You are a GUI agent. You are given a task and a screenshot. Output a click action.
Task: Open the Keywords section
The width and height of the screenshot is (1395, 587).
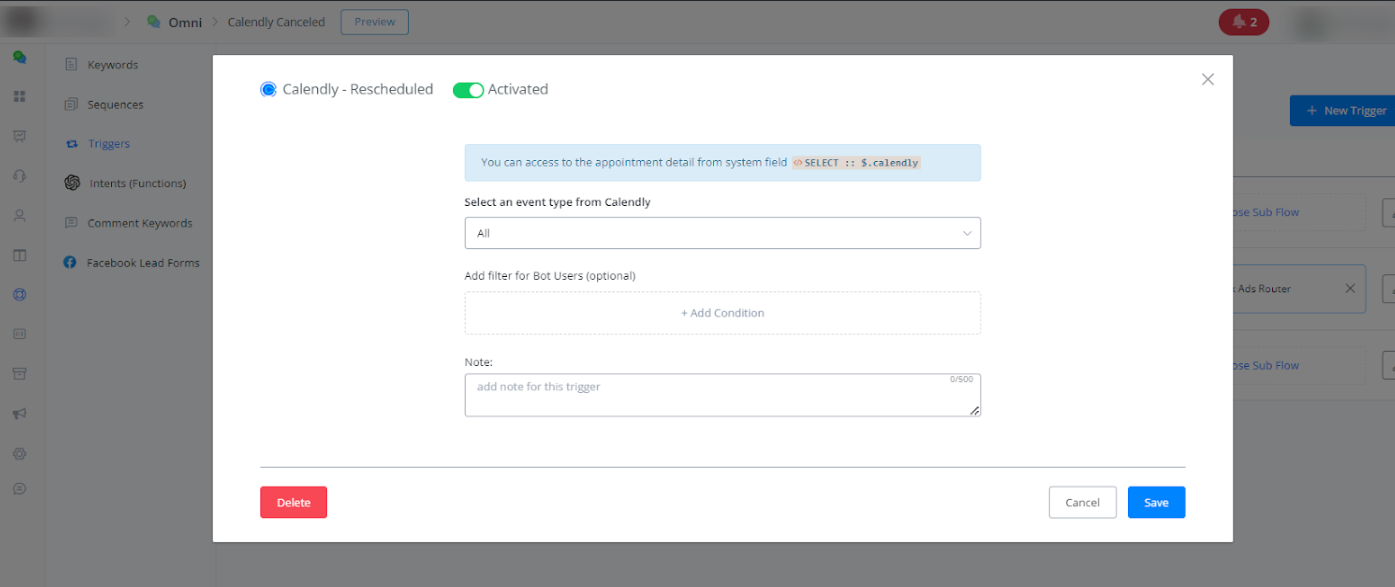[112, 65]
